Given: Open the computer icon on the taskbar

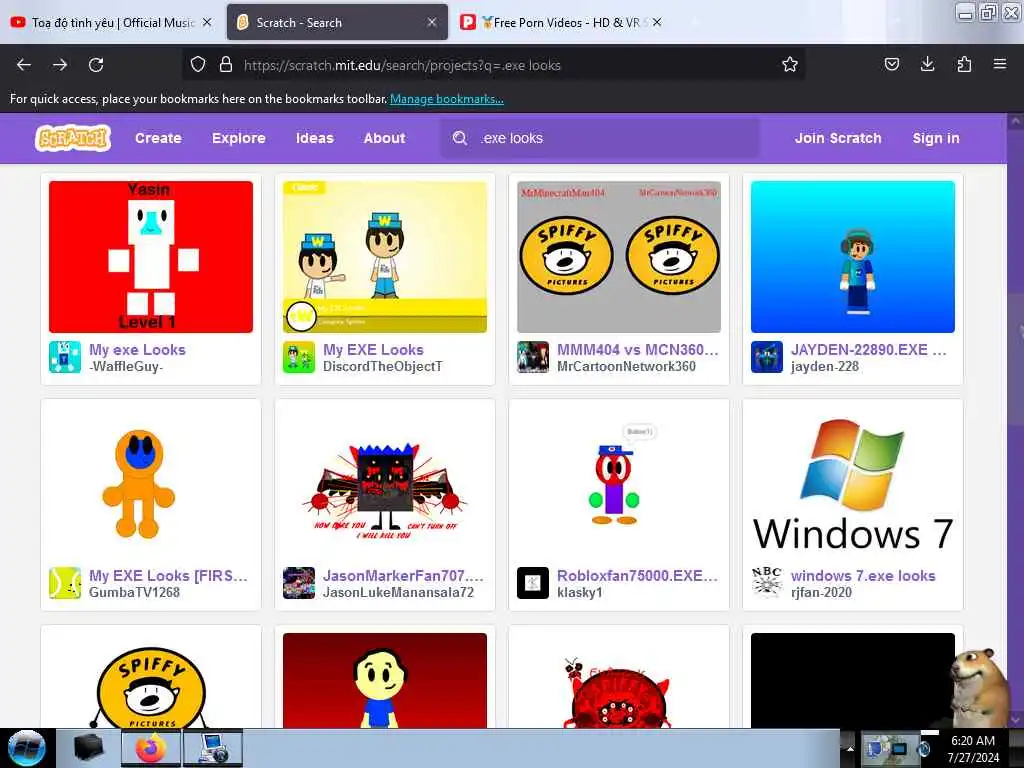Looking at the screenshot, I should coord(213,748).
